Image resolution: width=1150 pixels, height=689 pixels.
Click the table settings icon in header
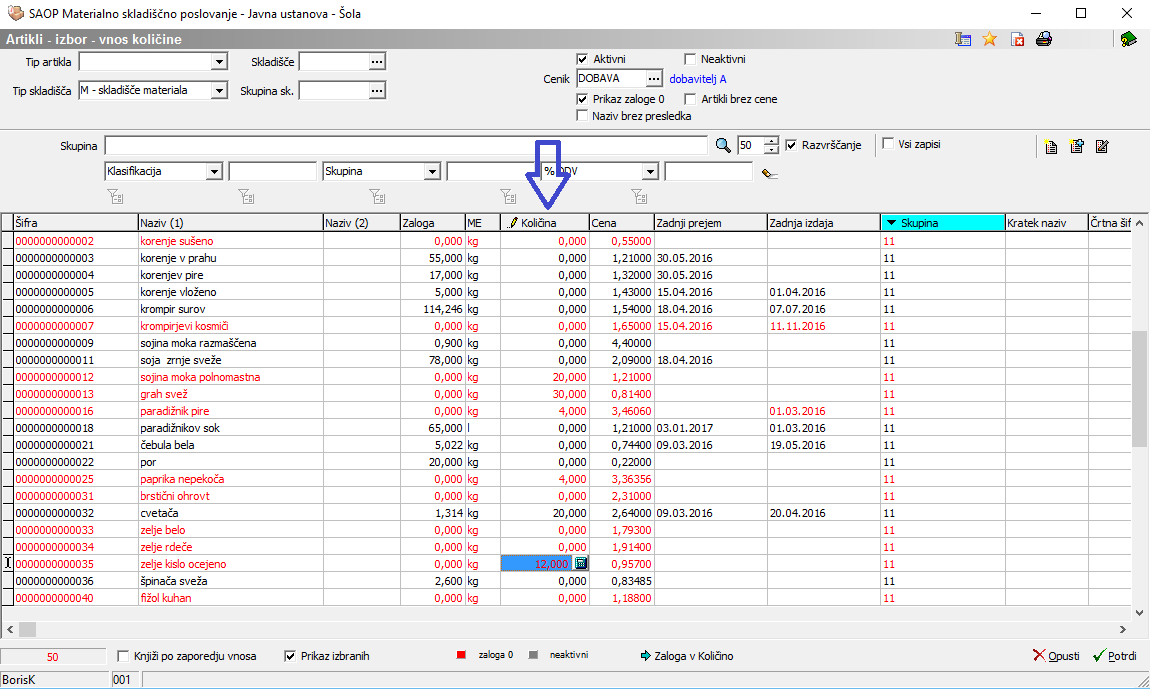(x=963, y=39)
